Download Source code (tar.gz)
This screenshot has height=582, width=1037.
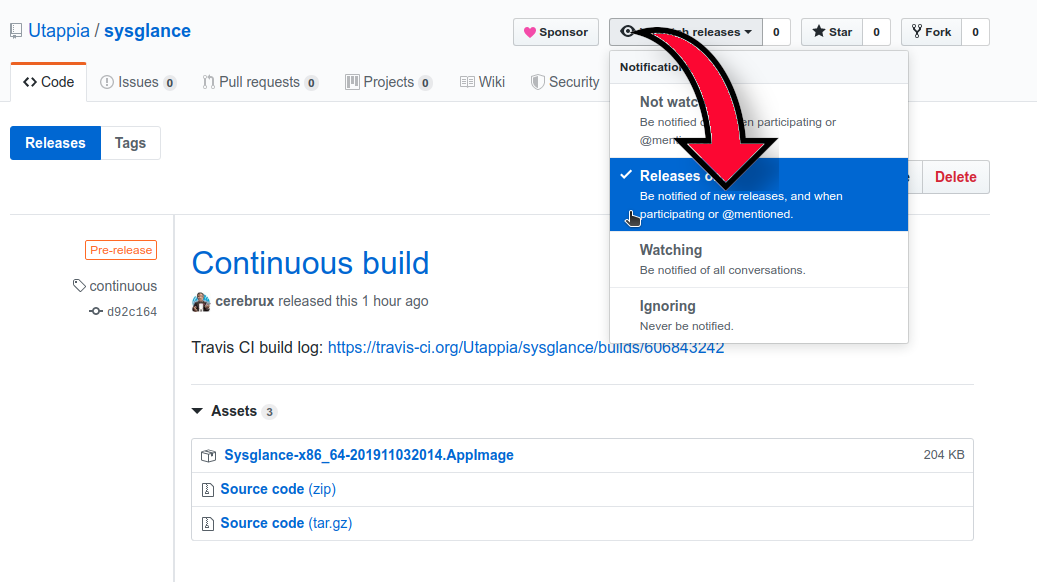[x=286, y=523]
